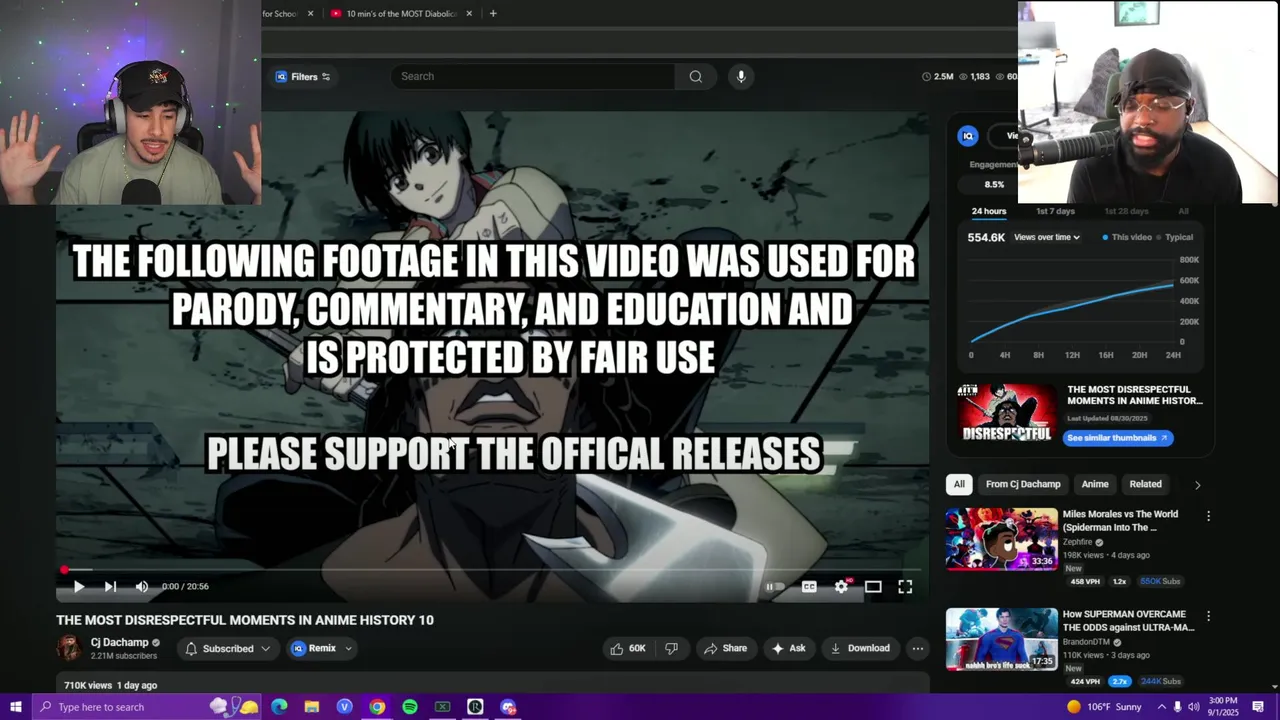Open the system volume control

pos(1193,707)
